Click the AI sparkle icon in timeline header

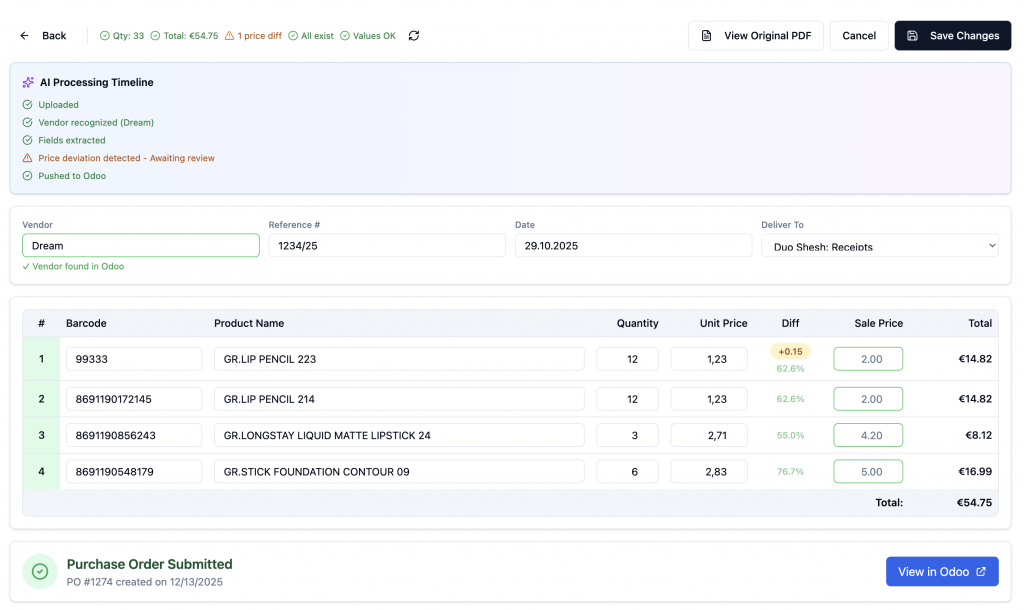28,83
